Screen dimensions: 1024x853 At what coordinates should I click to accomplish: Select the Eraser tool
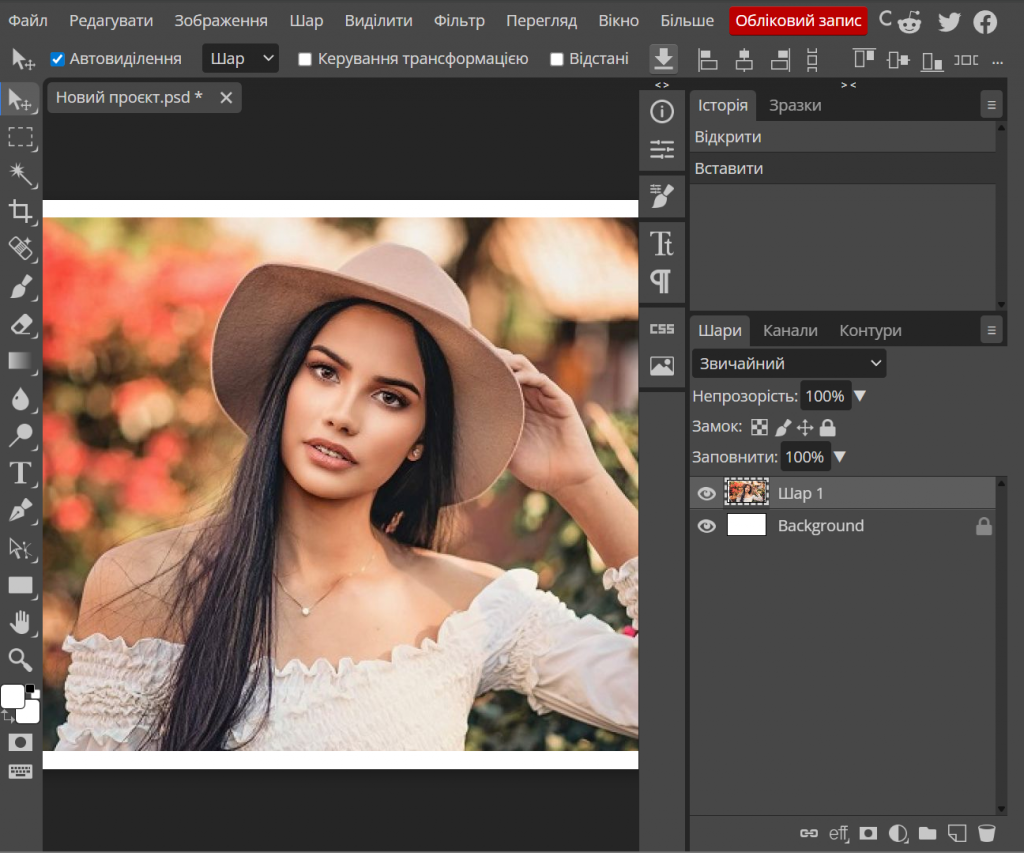click(20, 324)
